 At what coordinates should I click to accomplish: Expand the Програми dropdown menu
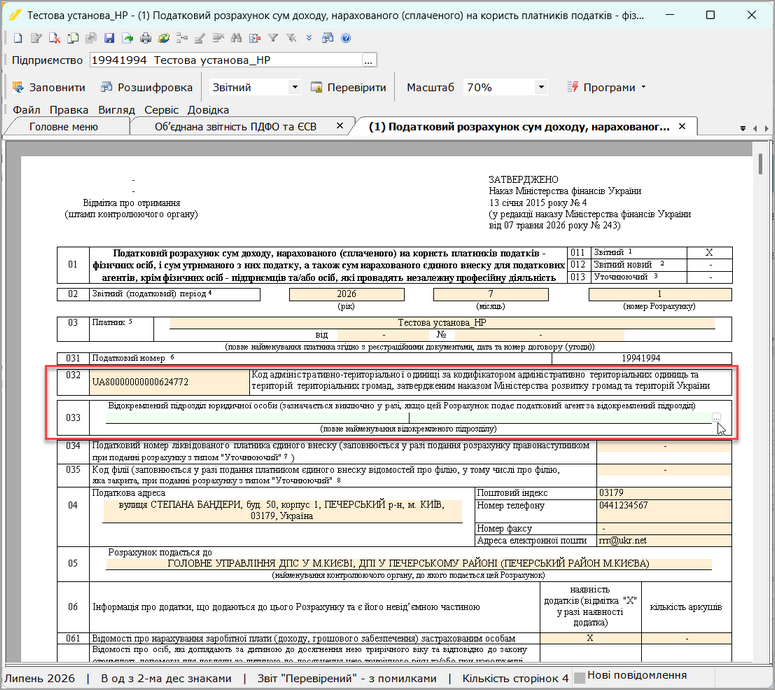607,87
